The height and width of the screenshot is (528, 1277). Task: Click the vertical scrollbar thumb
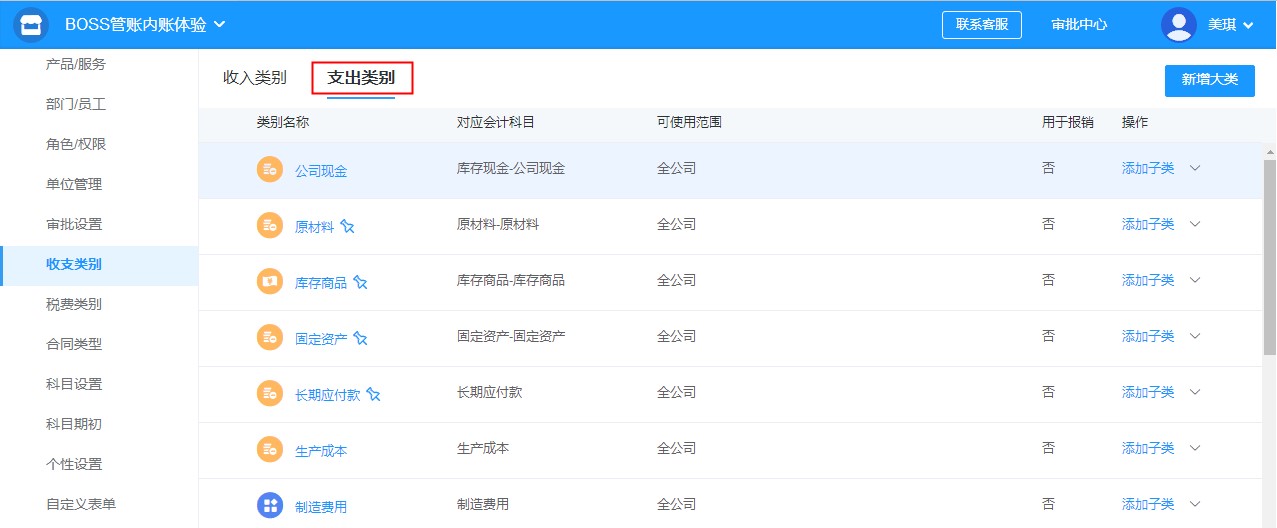point(1270,257)
